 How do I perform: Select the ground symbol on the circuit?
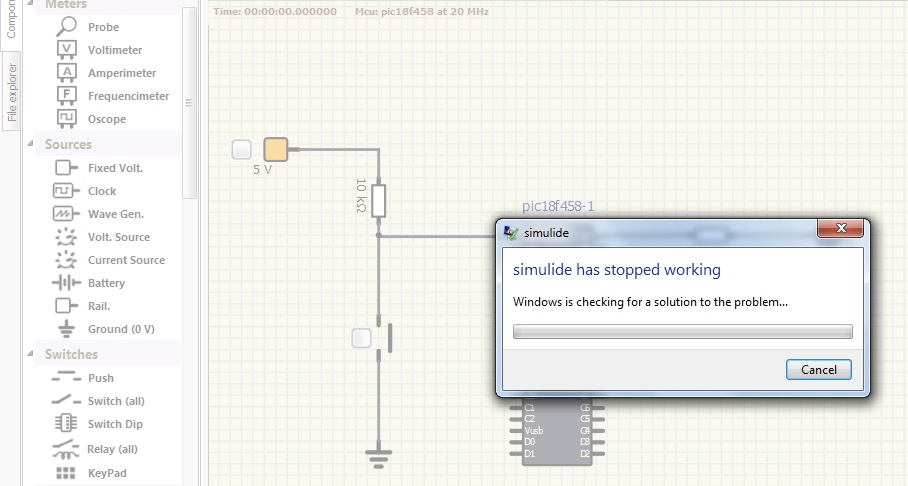coord(378,459)
